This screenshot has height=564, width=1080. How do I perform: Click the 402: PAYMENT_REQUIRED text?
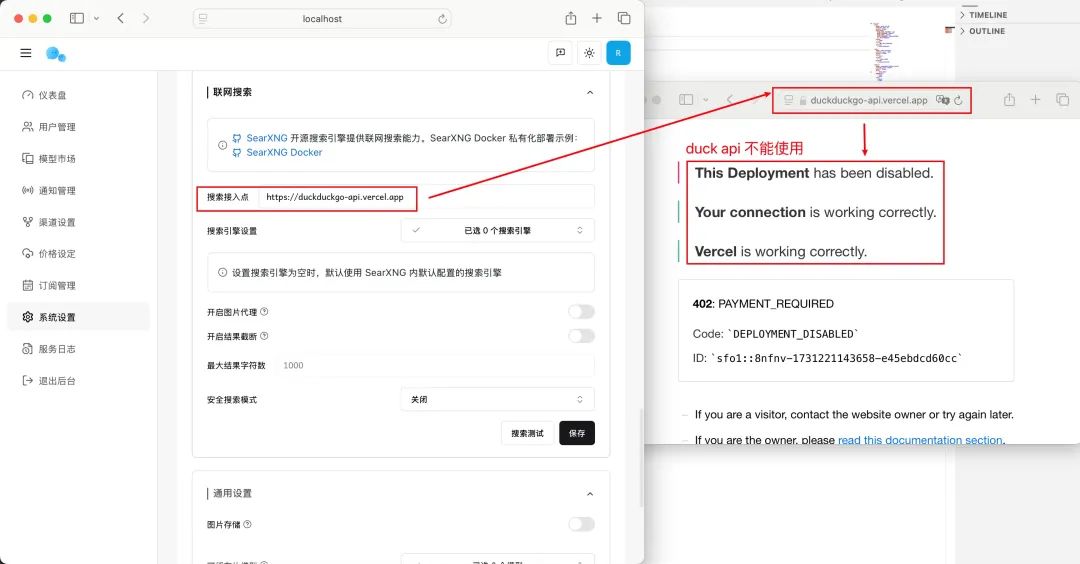coord(763,304)
